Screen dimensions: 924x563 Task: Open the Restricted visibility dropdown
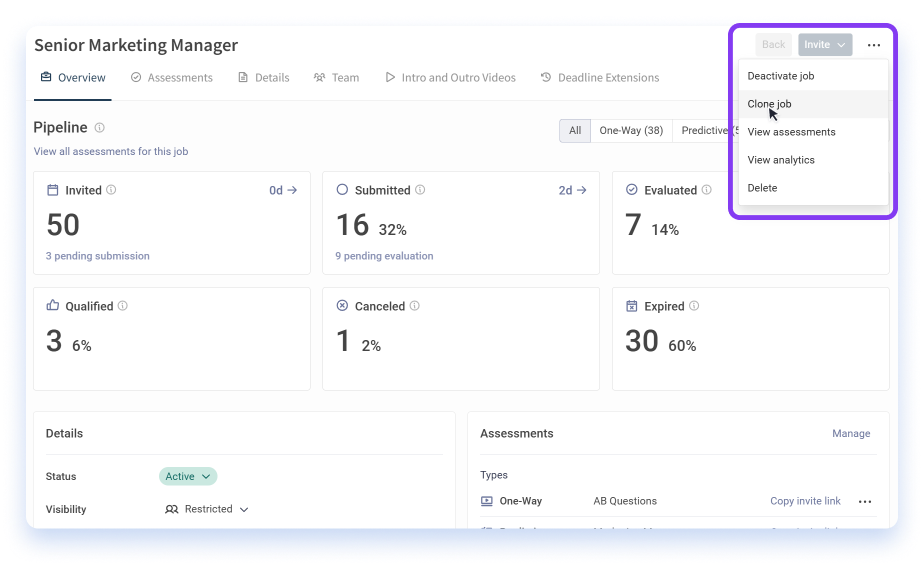207,509
